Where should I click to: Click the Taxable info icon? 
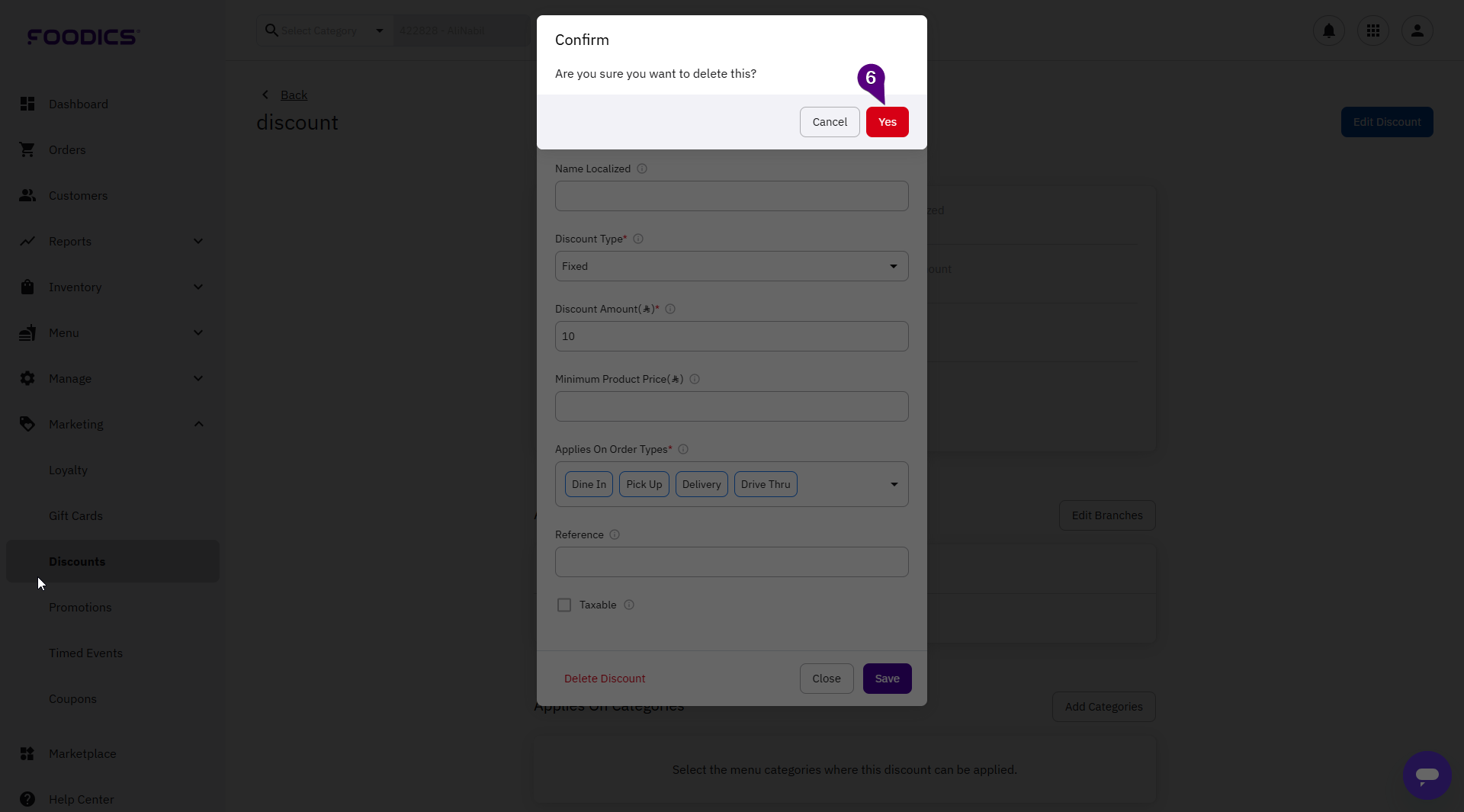point(629,605)
